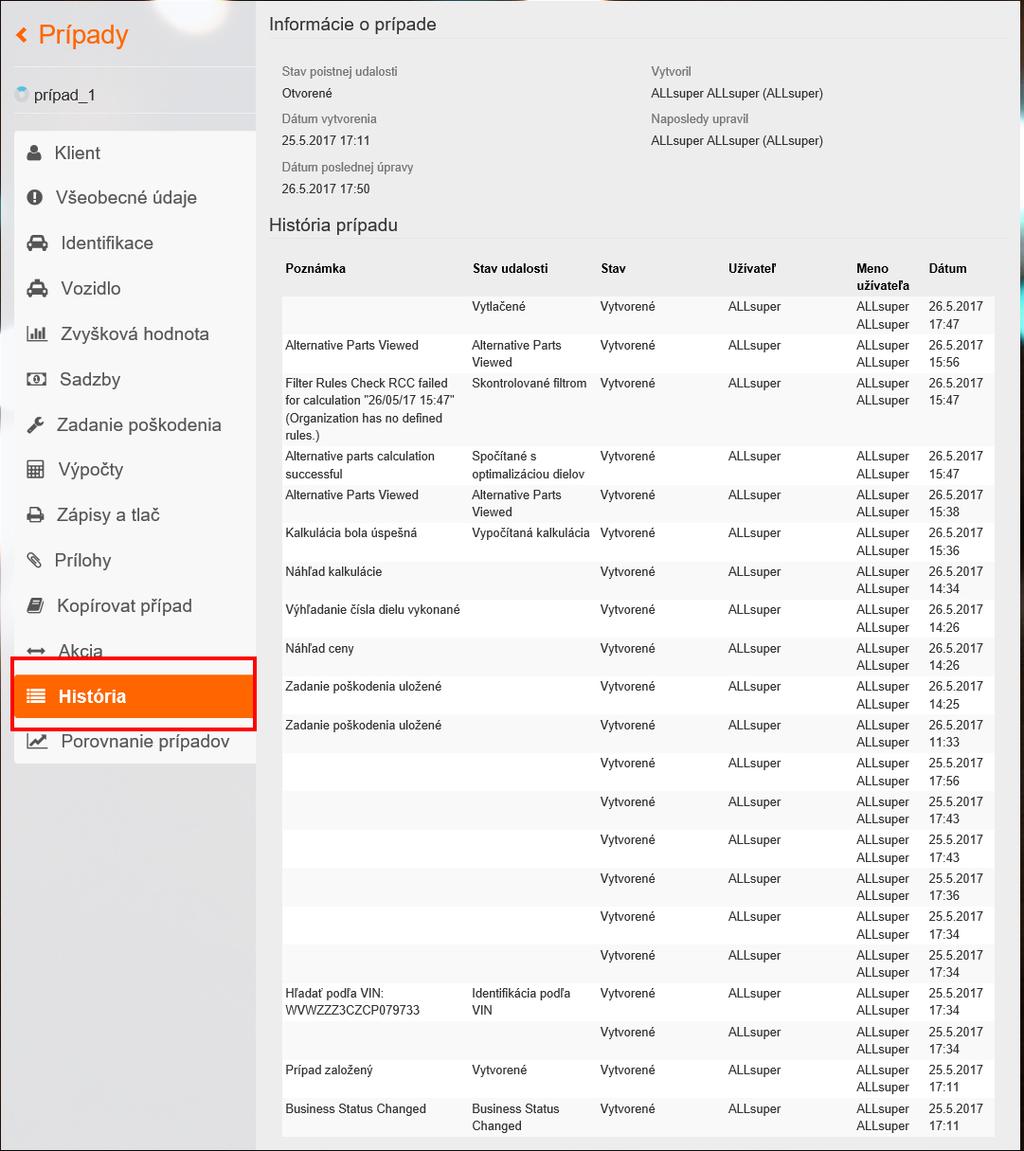Open the Prípady link

83,35
